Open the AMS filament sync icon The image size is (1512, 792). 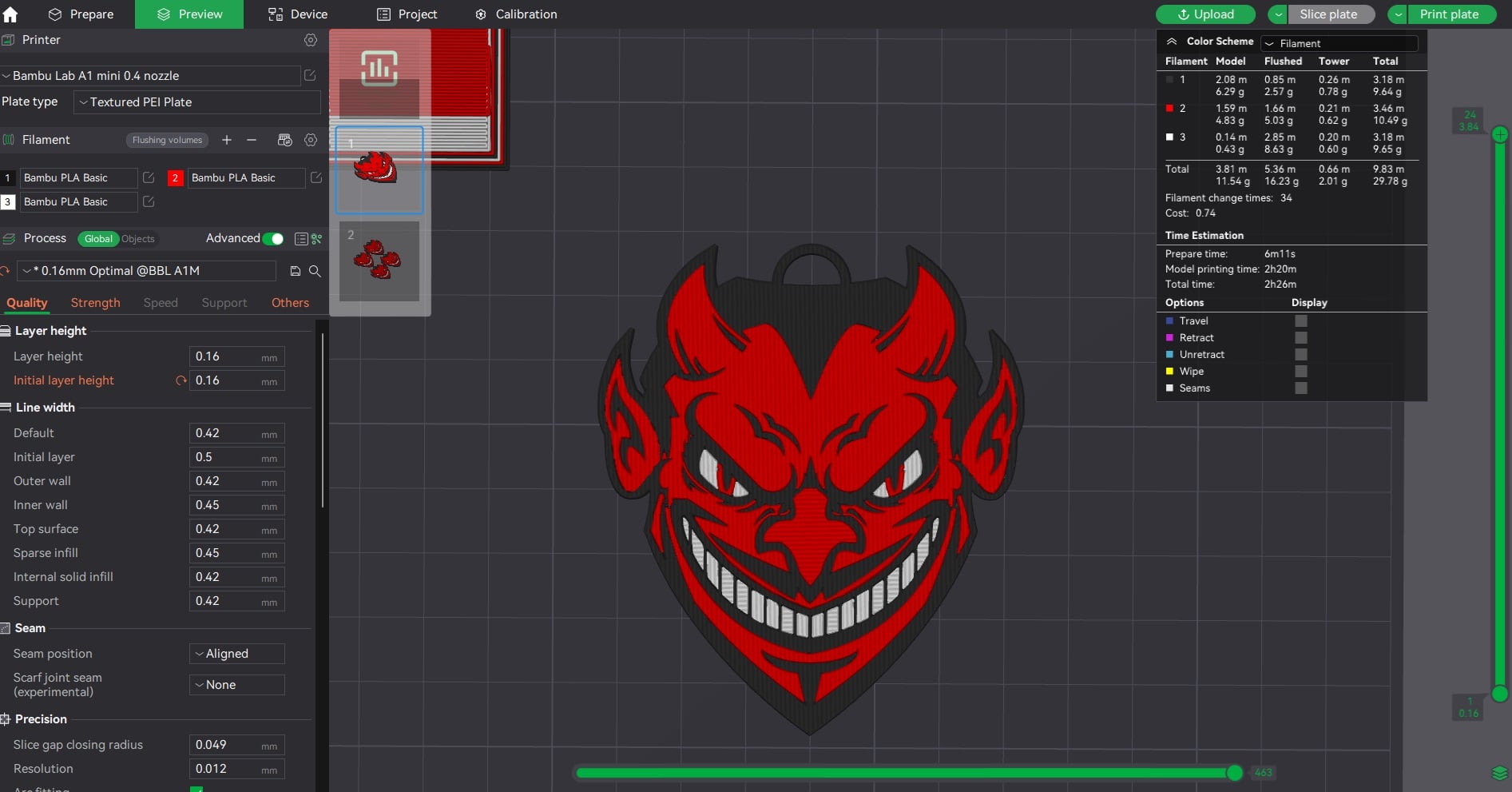(x=284, y=140)
